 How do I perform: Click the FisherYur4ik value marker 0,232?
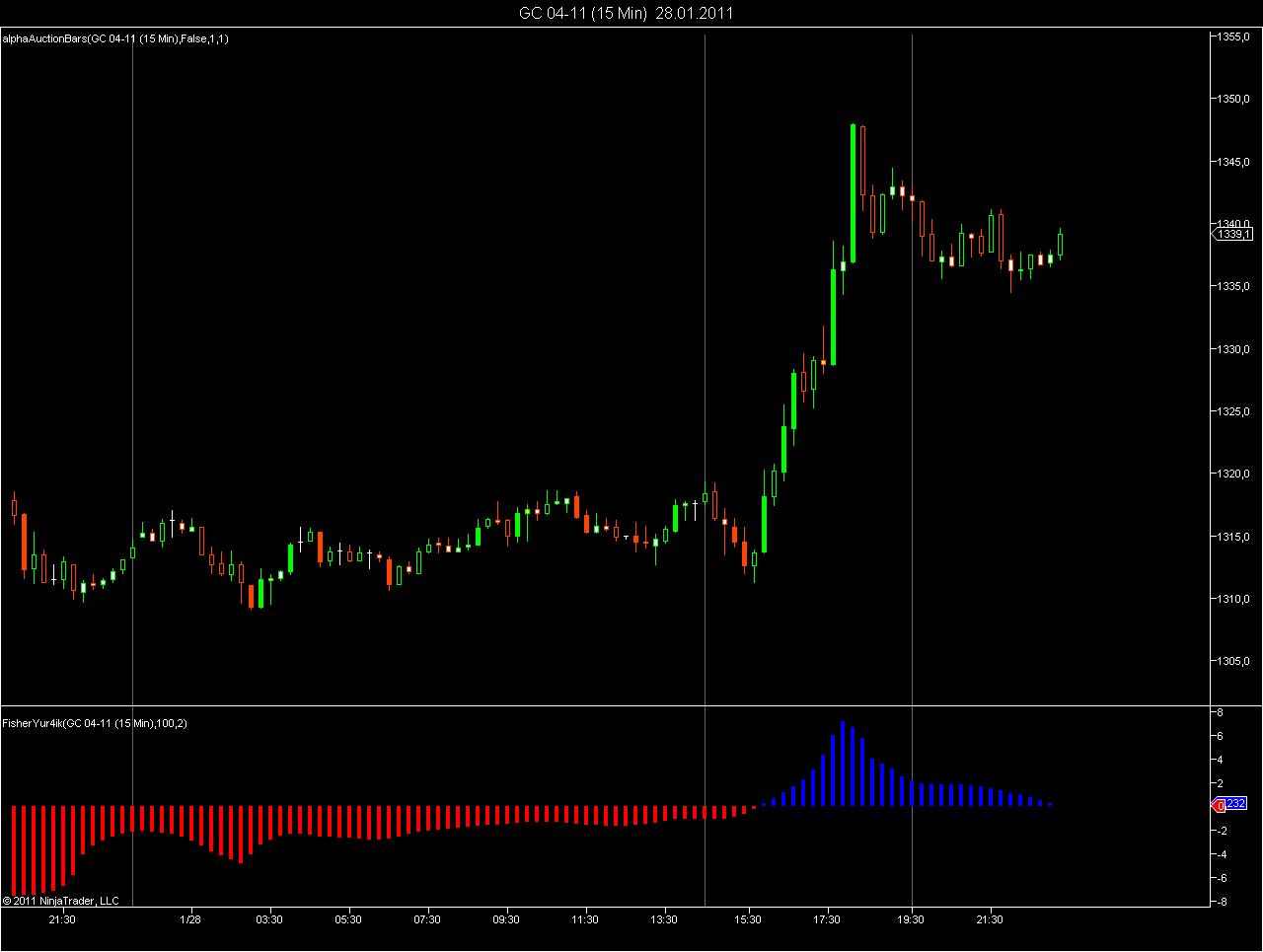[1231, 804]
